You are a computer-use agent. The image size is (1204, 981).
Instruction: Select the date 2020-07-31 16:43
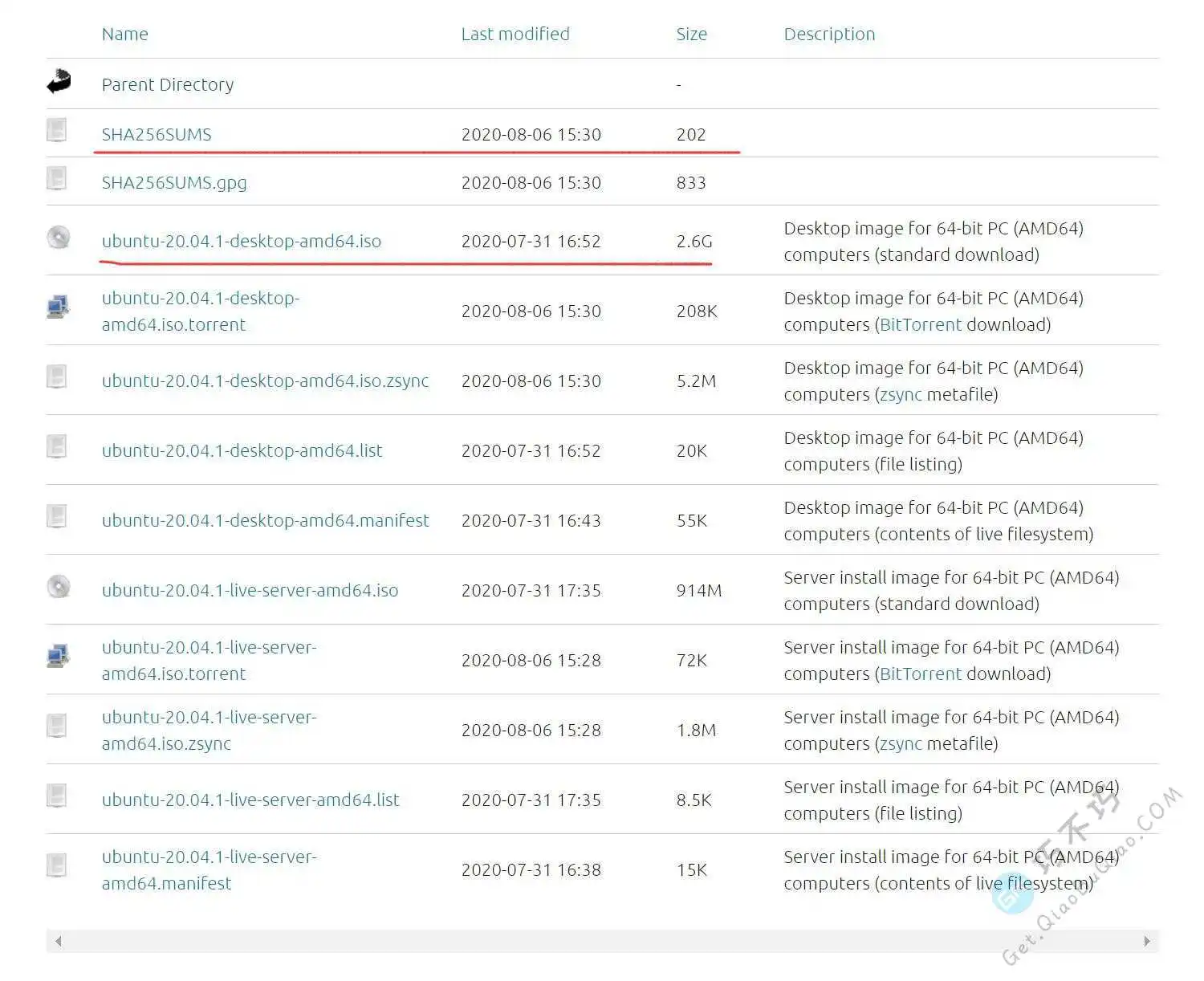click(531, 520)
